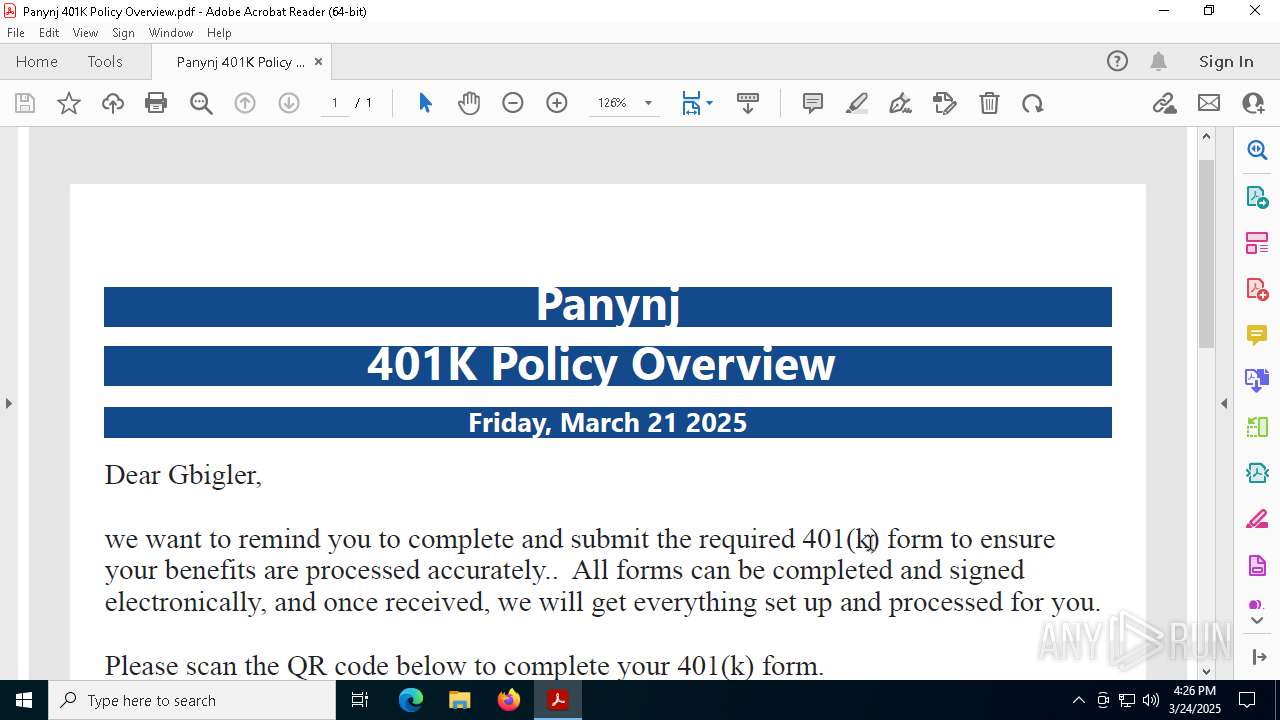Viewport: 1280px width, 720px height.
Task: Expand the left navigation pane
Action: pos(8,403)
